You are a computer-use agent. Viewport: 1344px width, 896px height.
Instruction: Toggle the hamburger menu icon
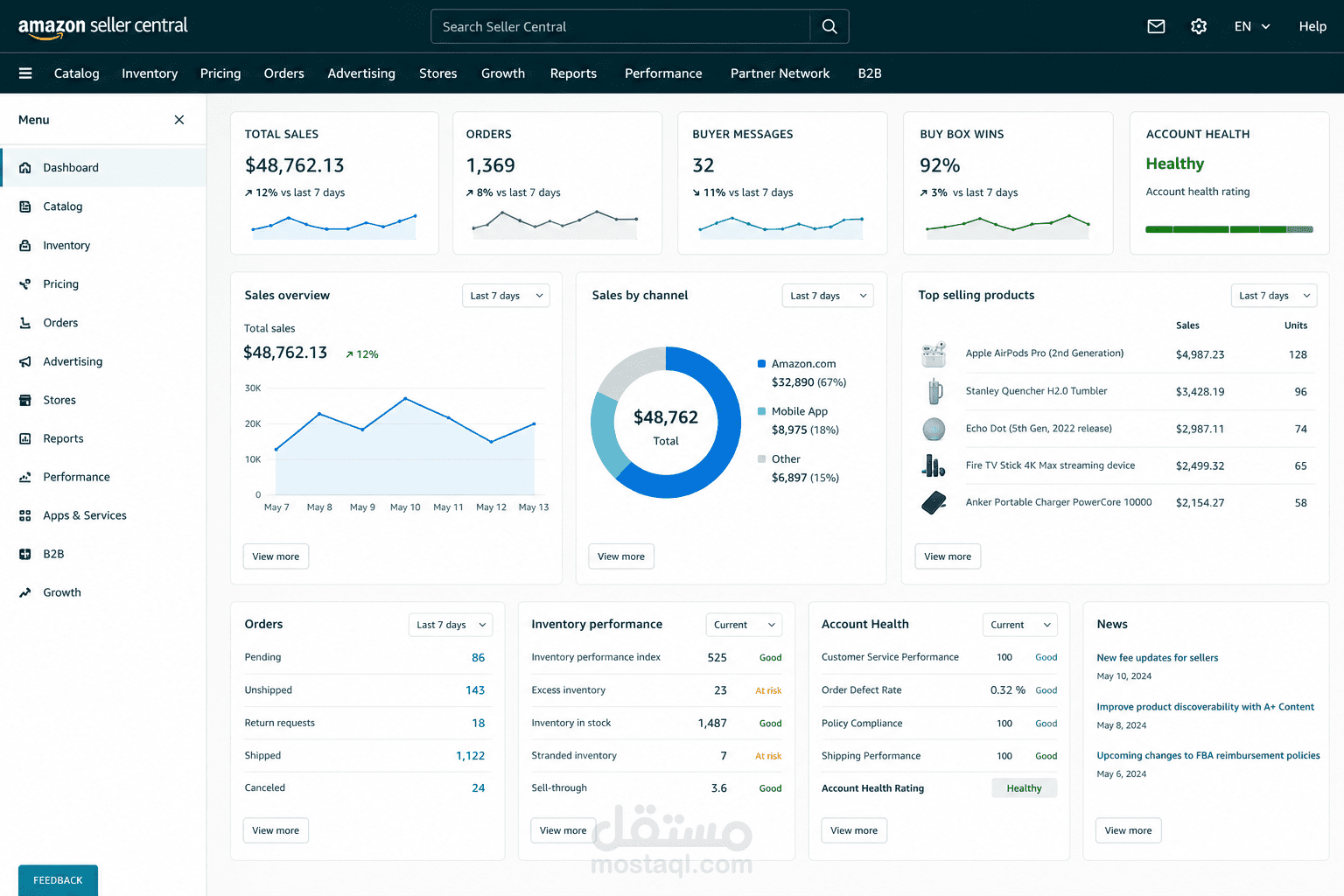click(25, 73)
